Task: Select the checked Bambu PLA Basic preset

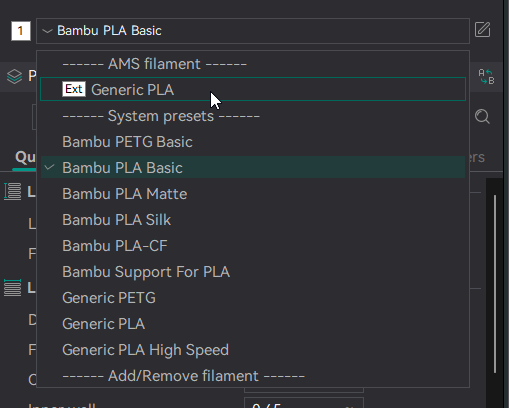Action: (253, 167)
